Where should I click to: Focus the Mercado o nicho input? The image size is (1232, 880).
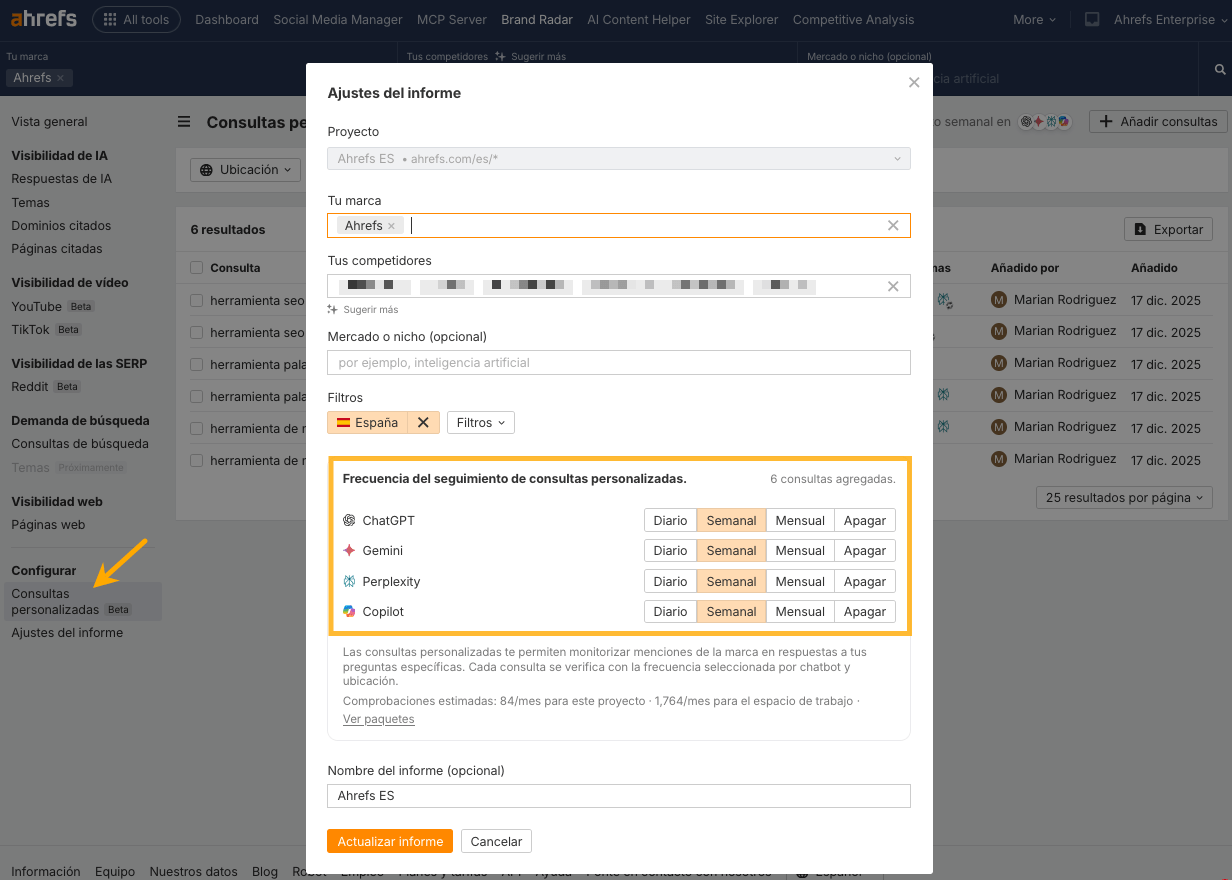tap(619, 362)
